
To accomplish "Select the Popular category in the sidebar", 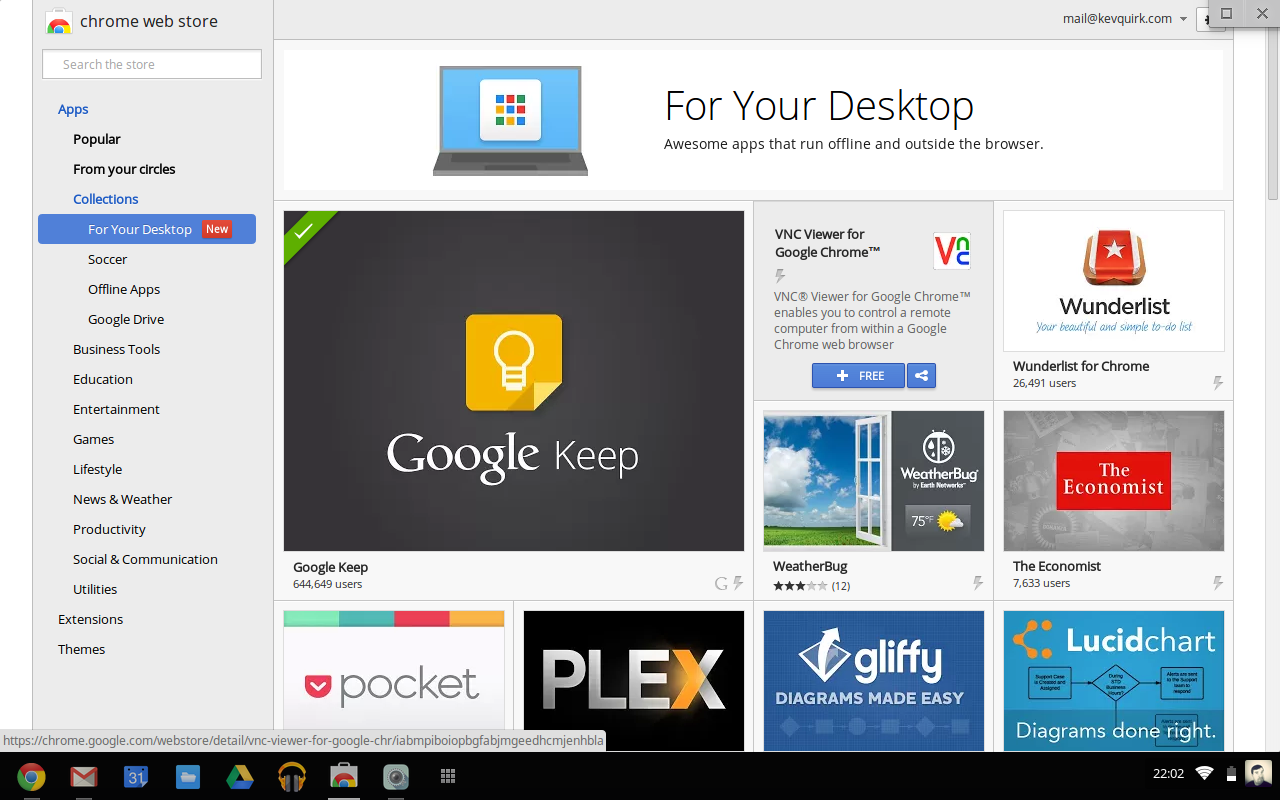I will pyautogui.click(x=96, y=139).
